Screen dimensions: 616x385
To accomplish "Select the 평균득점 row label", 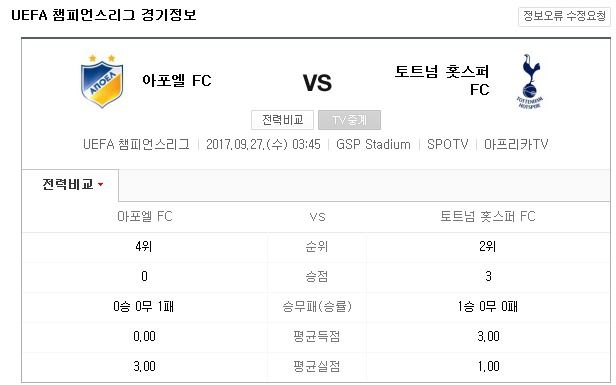I will click(317, 336).
